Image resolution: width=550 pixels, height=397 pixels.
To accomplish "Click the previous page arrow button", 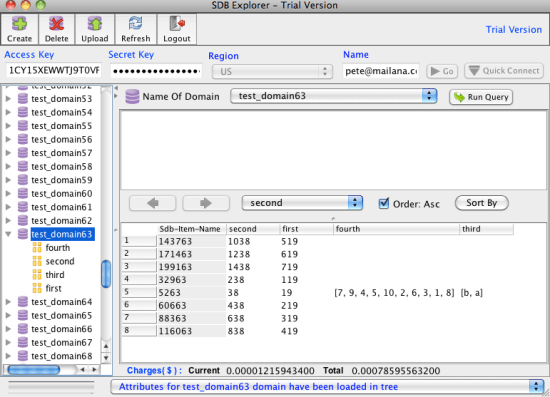I will click(153, 203).
